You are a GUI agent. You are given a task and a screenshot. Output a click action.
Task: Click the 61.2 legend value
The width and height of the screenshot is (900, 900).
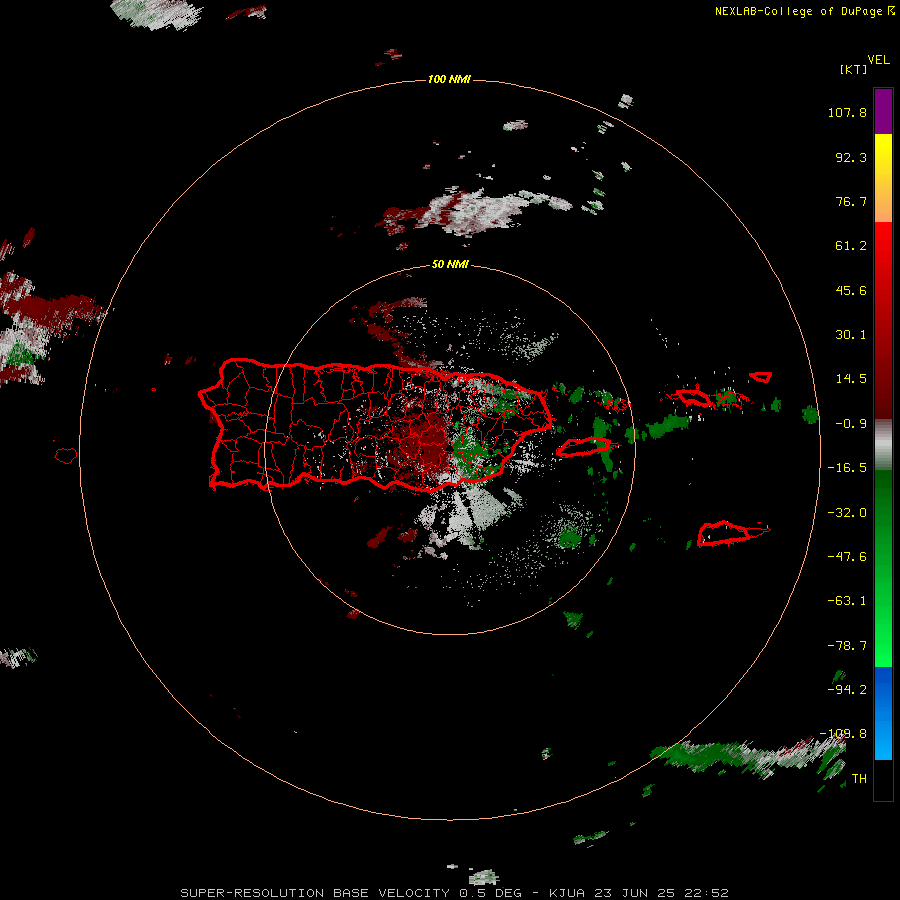[x=851, y=246]
